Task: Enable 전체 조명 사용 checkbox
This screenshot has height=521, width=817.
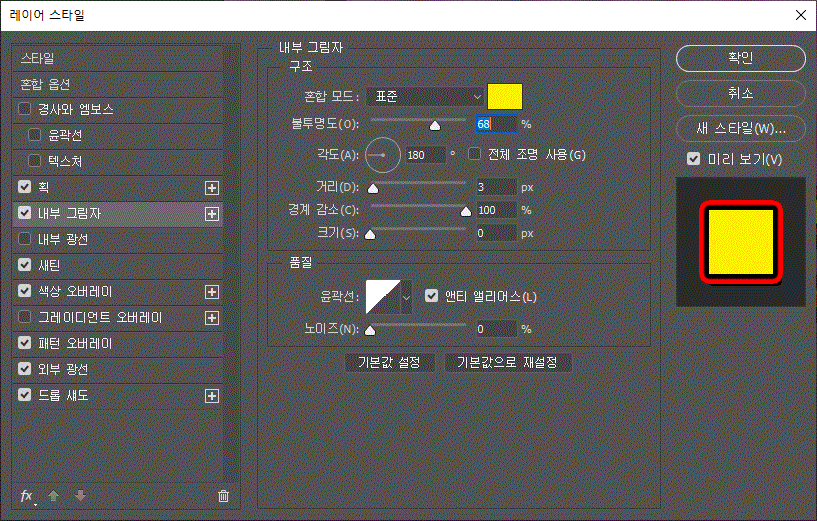Action: coord(474,154)
